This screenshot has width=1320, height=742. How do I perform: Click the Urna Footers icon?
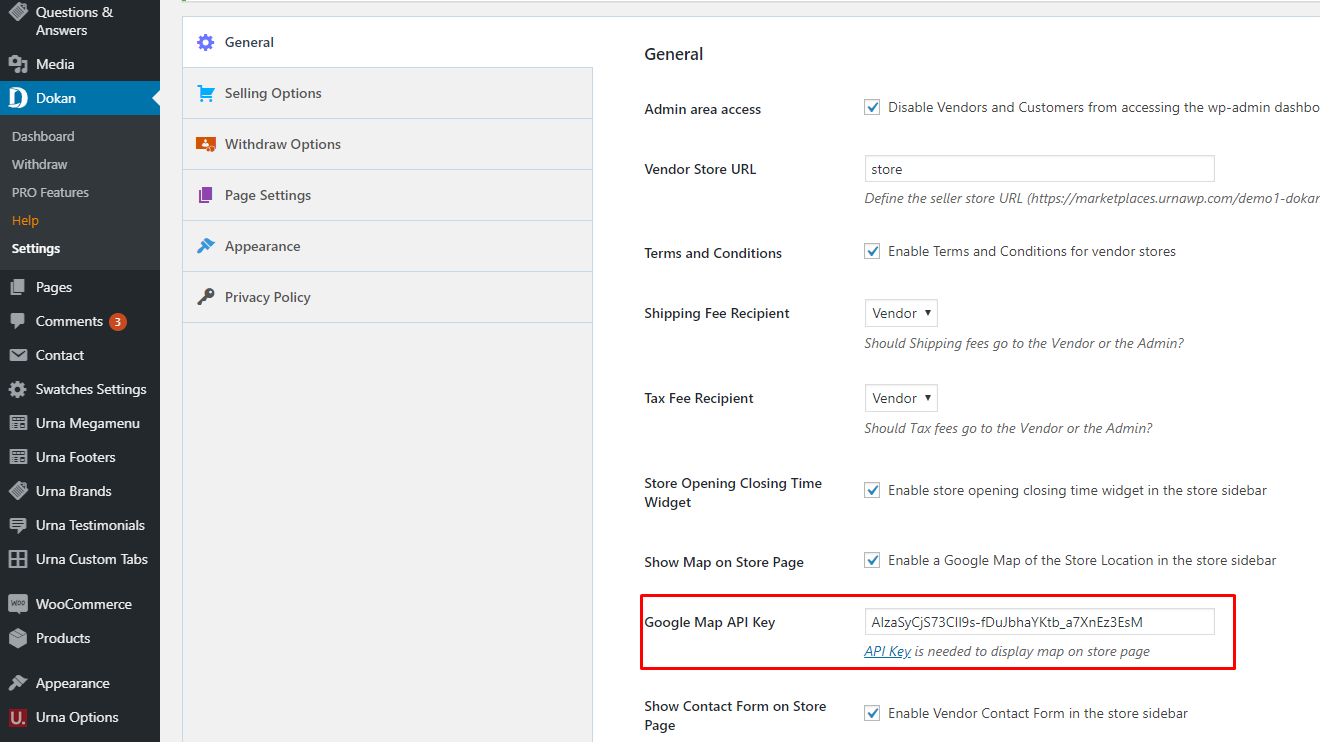coord(18,457)
